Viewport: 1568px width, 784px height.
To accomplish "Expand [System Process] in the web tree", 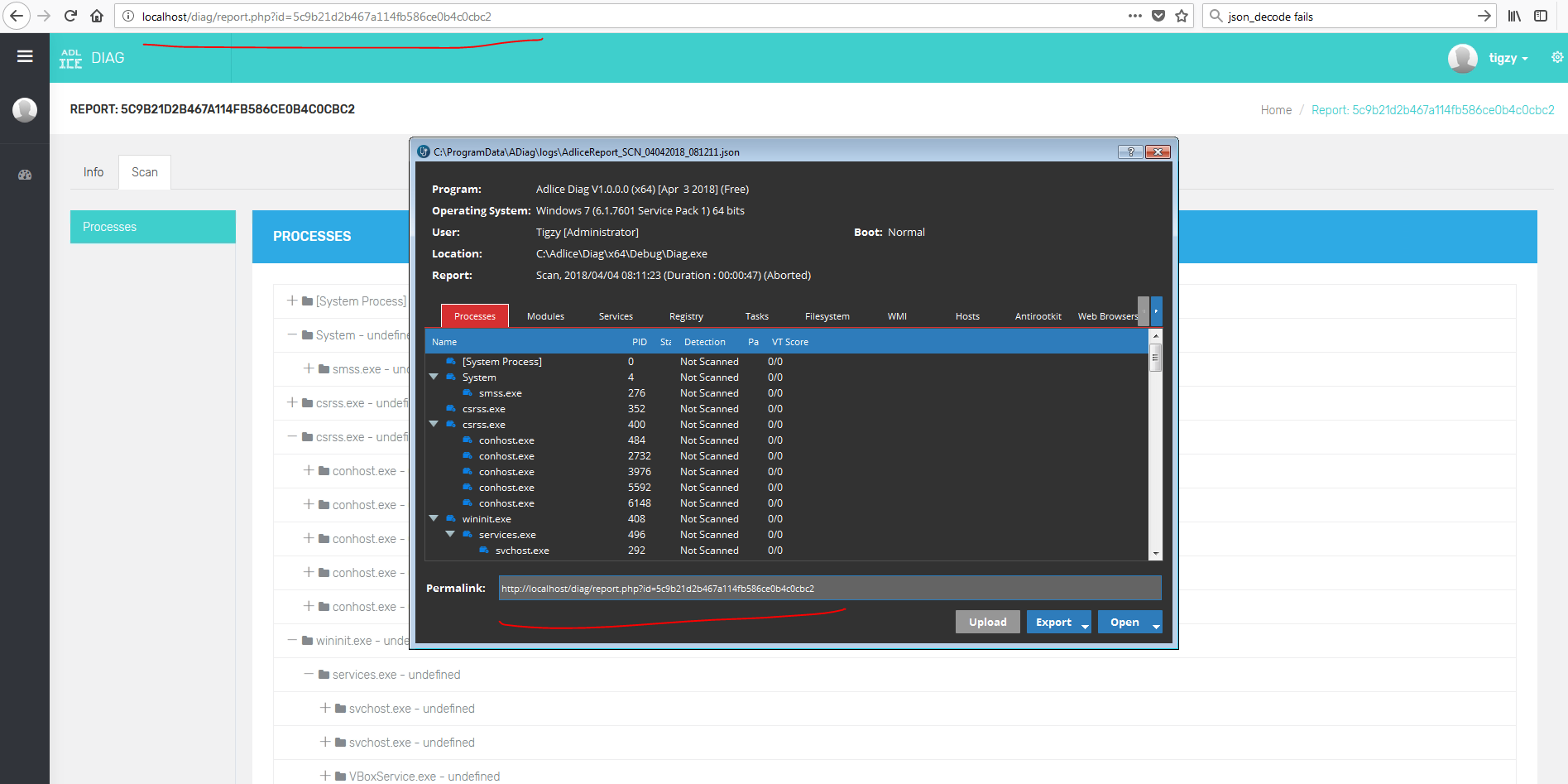I will 292,301.
